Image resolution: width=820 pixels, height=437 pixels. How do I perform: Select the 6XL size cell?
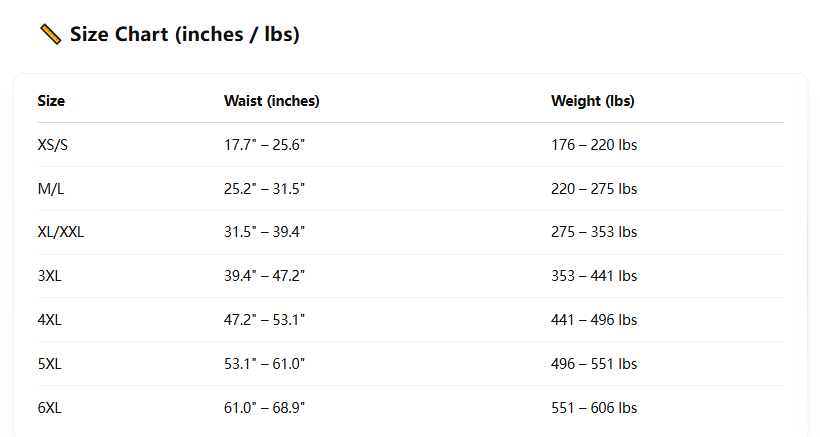coord(50,408)
